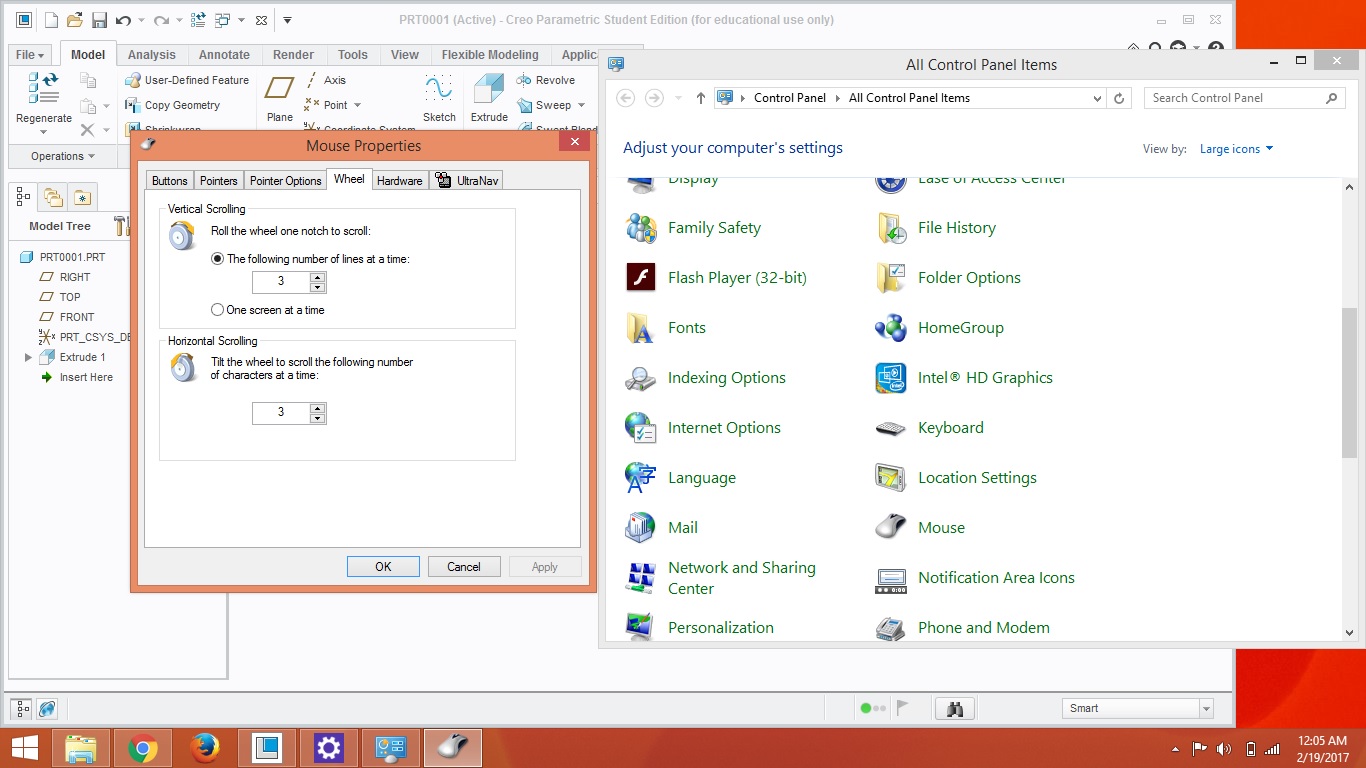This screenshot has width=1366, height=768.
Task: Open the Quick Access Toolbar customize dropdown
Action: click(x=288, y=20)
